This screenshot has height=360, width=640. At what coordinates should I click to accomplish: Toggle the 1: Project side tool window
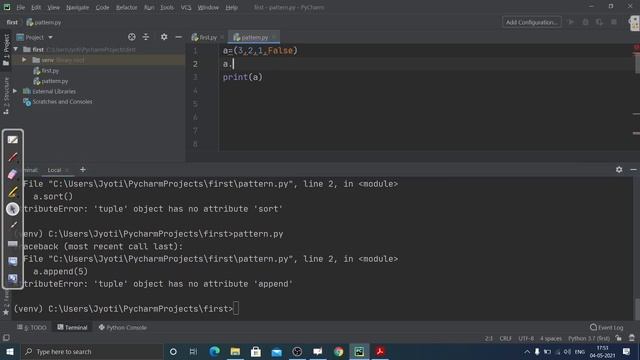(6, 50)
